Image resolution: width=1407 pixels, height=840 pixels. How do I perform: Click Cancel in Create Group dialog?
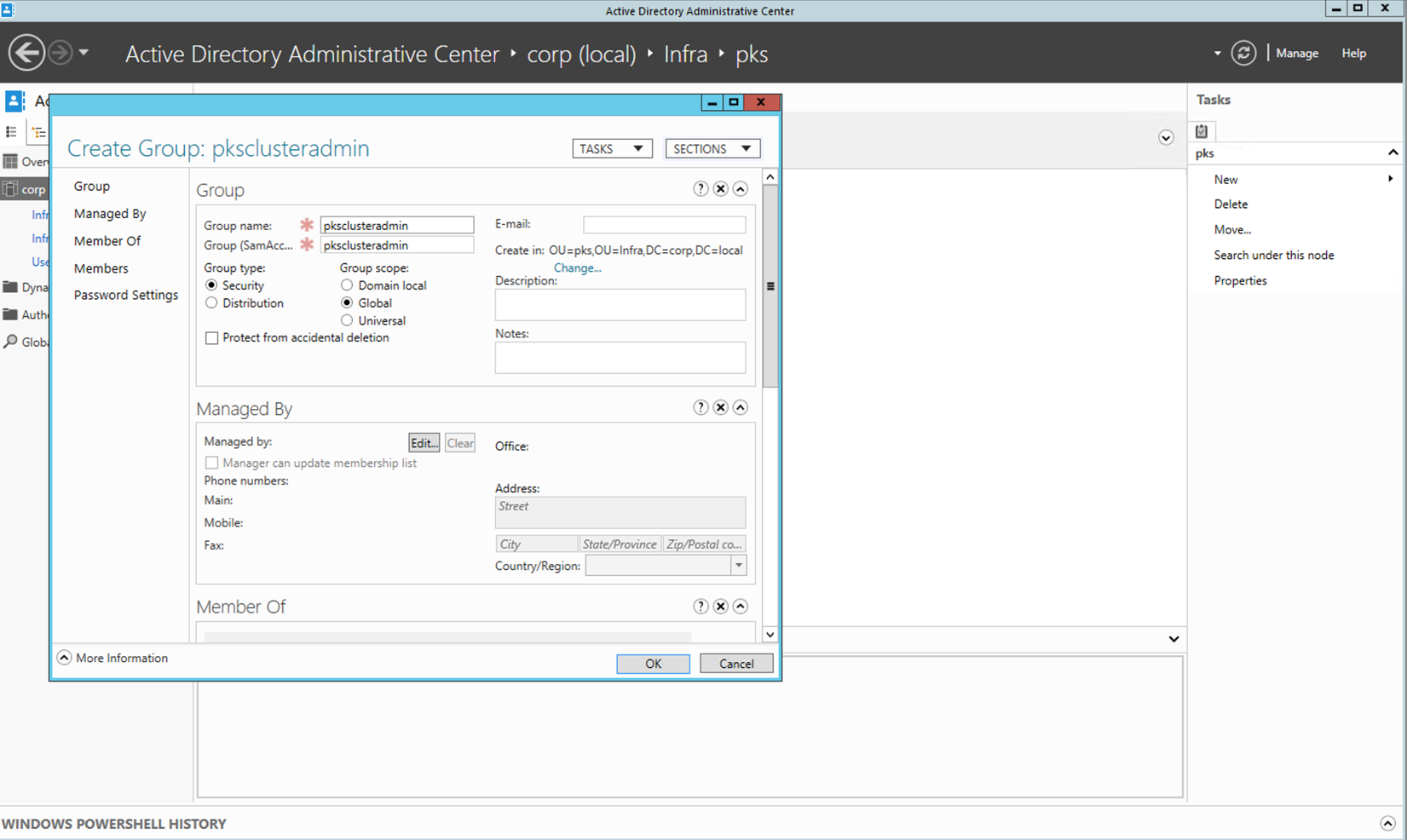(736, 664)
